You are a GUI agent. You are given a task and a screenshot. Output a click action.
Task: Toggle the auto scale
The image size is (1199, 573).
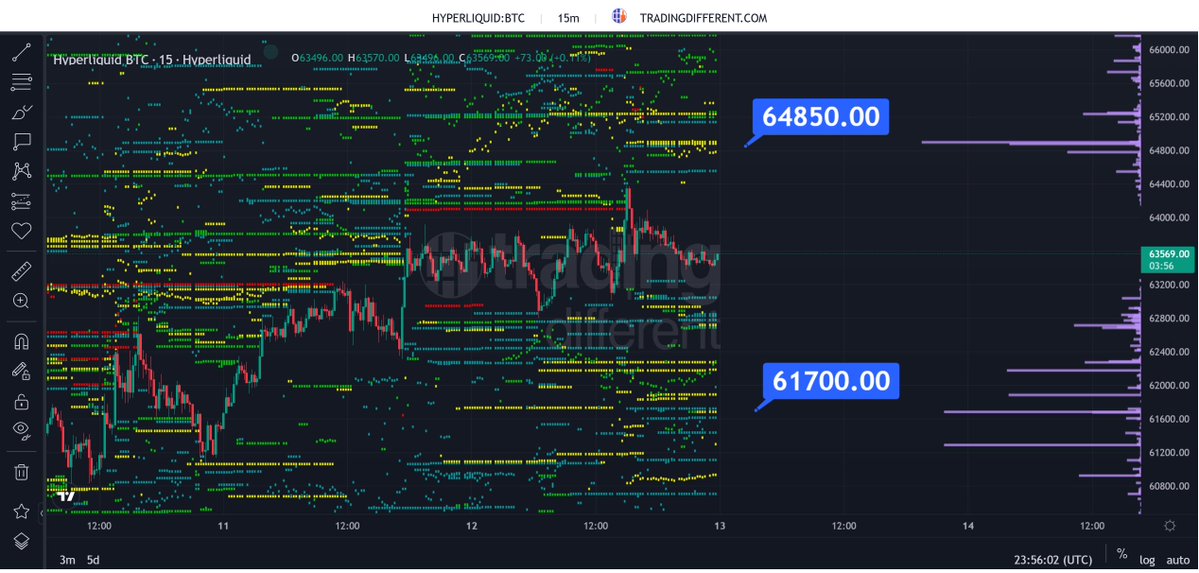(x=1178, y=559)
